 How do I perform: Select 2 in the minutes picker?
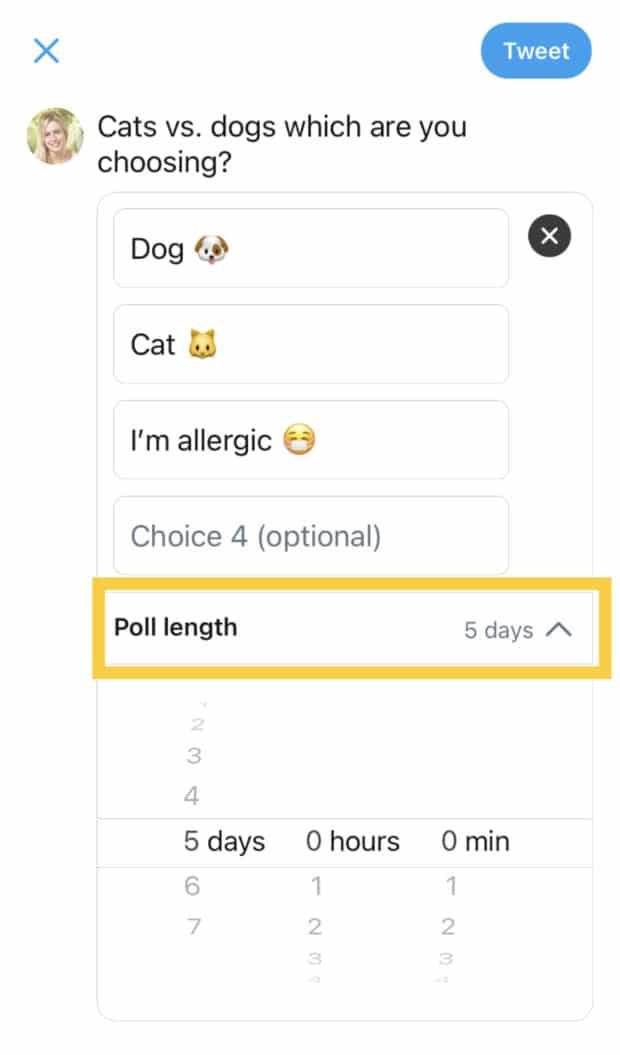(x=449, y=926)
